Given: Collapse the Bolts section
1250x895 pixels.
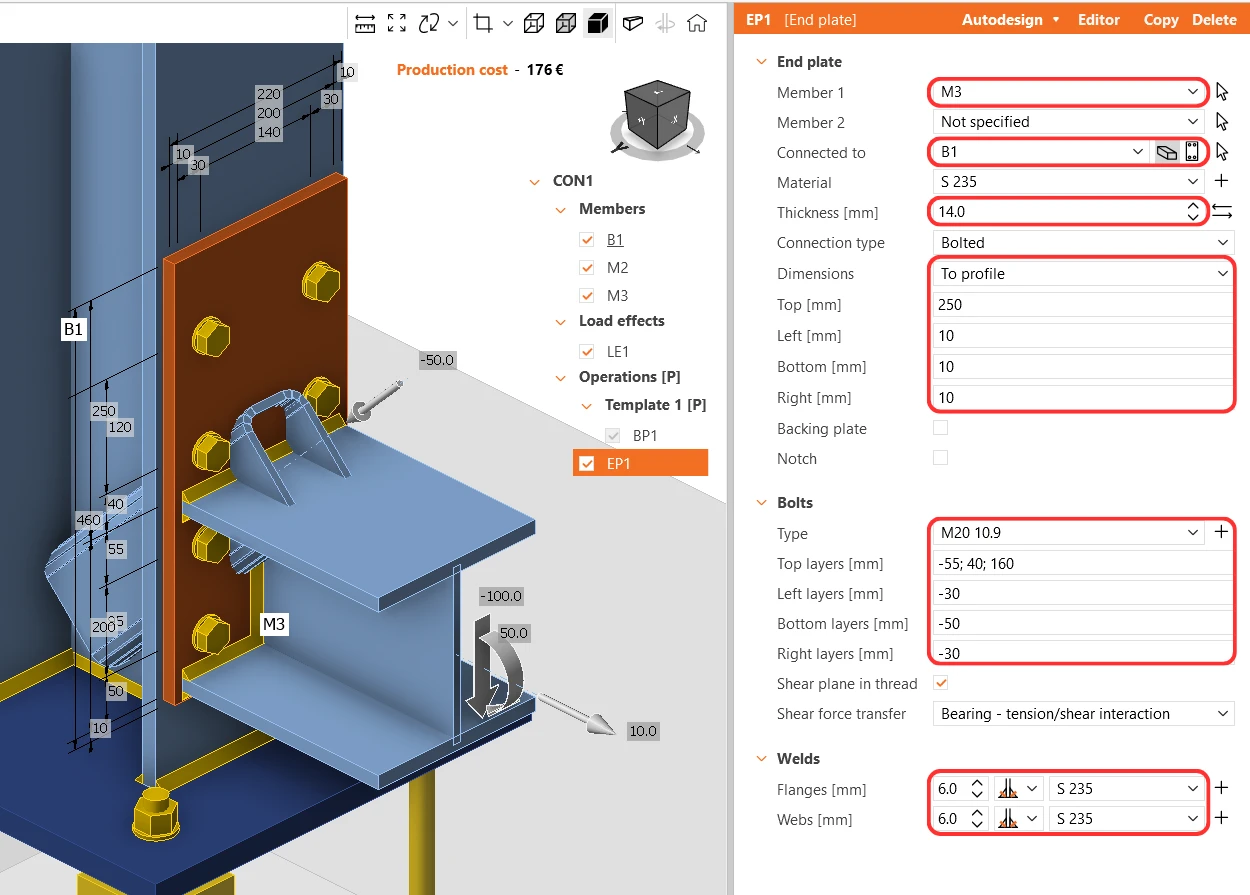Looking at the screenshot, I should coord(761,503).
